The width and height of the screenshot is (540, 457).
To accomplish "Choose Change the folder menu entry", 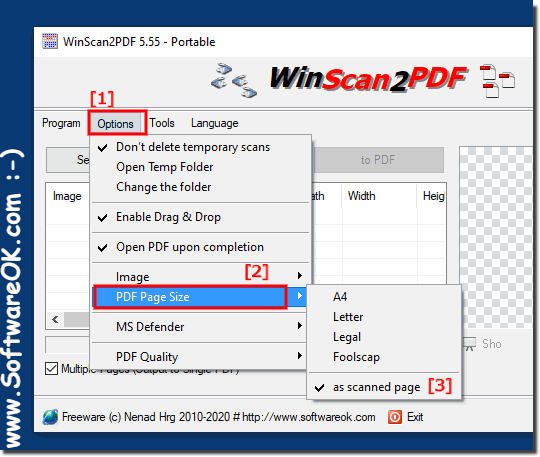I will [x=200, y=187].
